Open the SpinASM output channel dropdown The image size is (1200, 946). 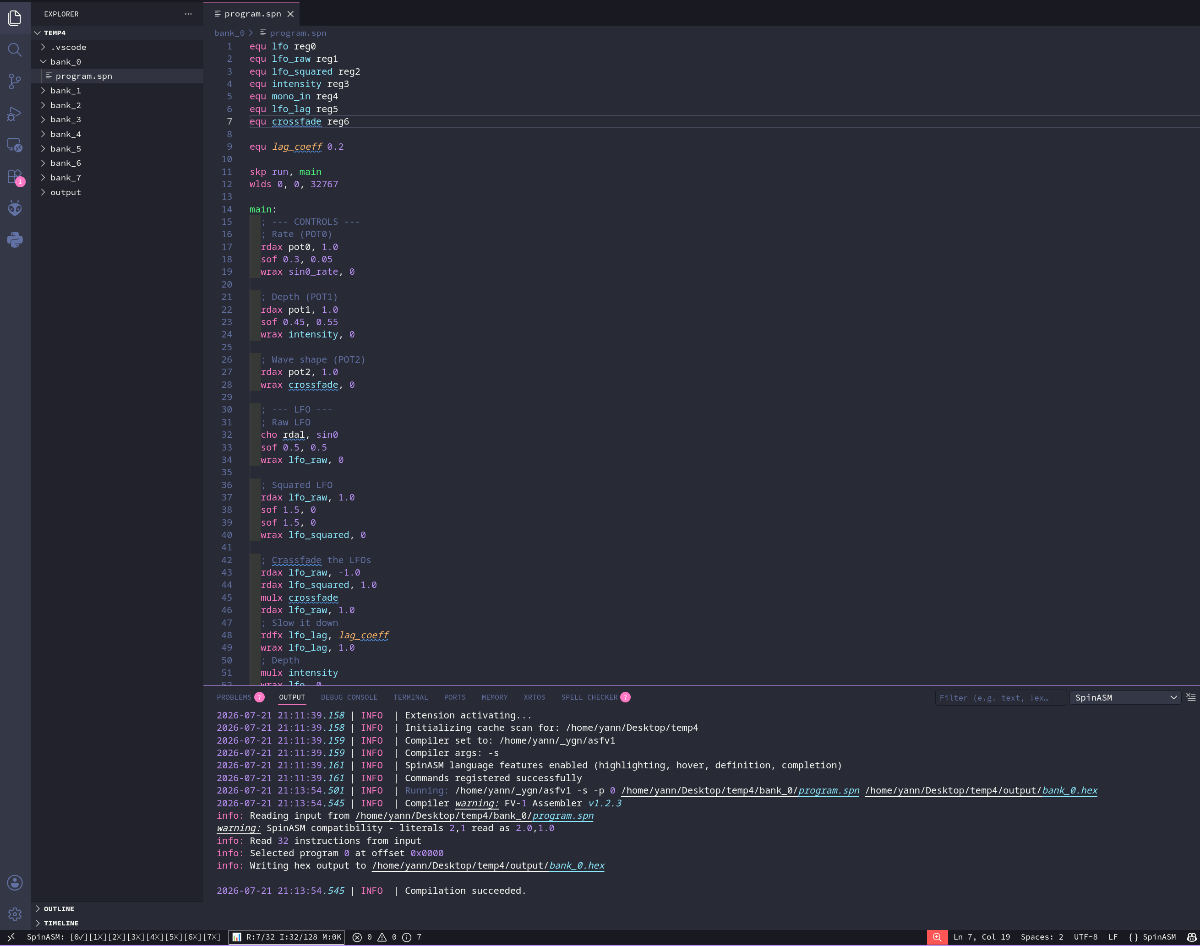[x=1125, y=697]
